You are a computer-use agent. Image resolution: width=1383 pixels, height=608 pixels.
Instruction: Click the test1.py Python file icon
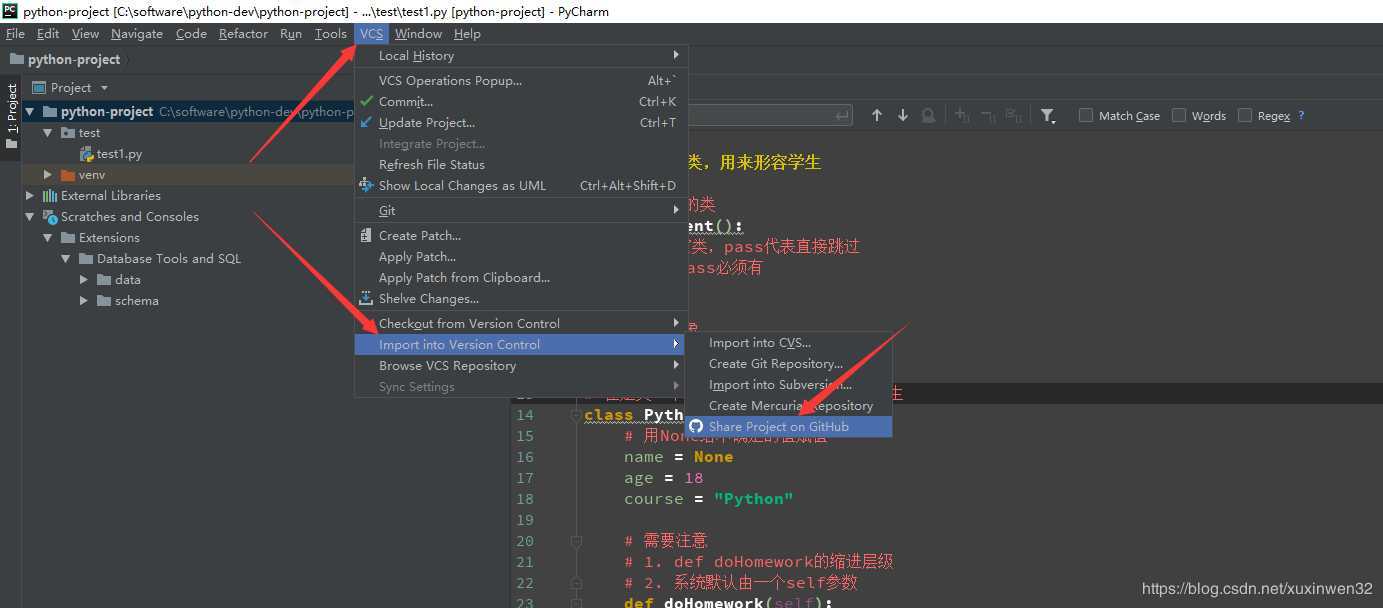(x=87, y=154)
